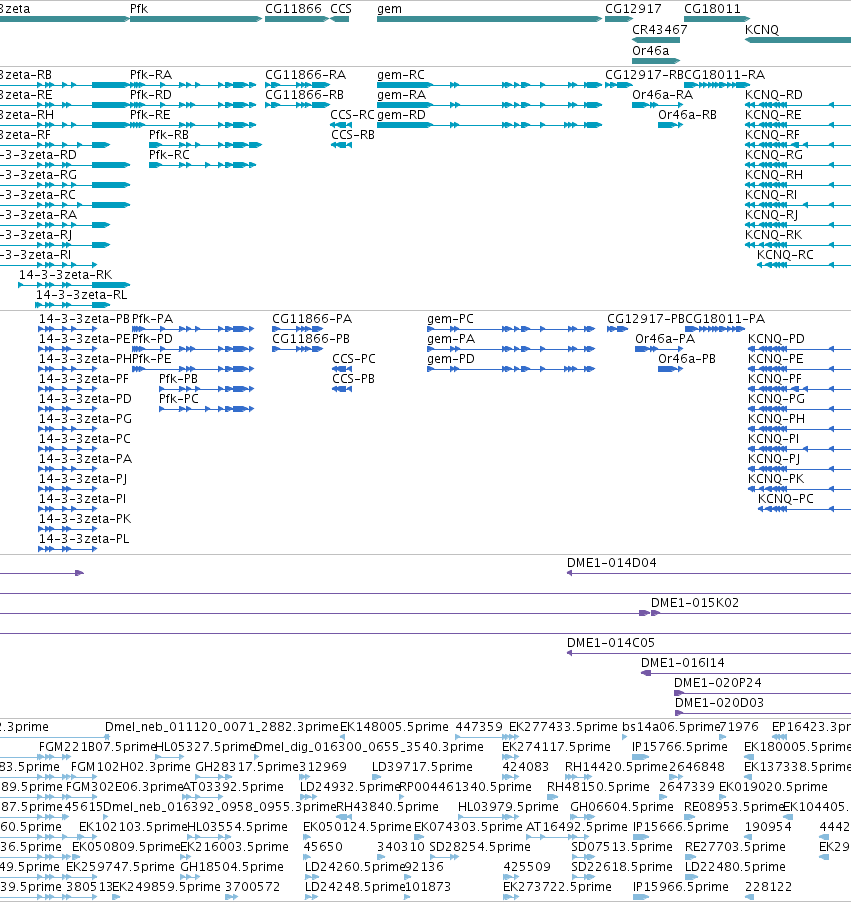Select transcript KCNQ-RG
Screen dimensions: 851x902
pyautogui.click(x=773, y=155)
